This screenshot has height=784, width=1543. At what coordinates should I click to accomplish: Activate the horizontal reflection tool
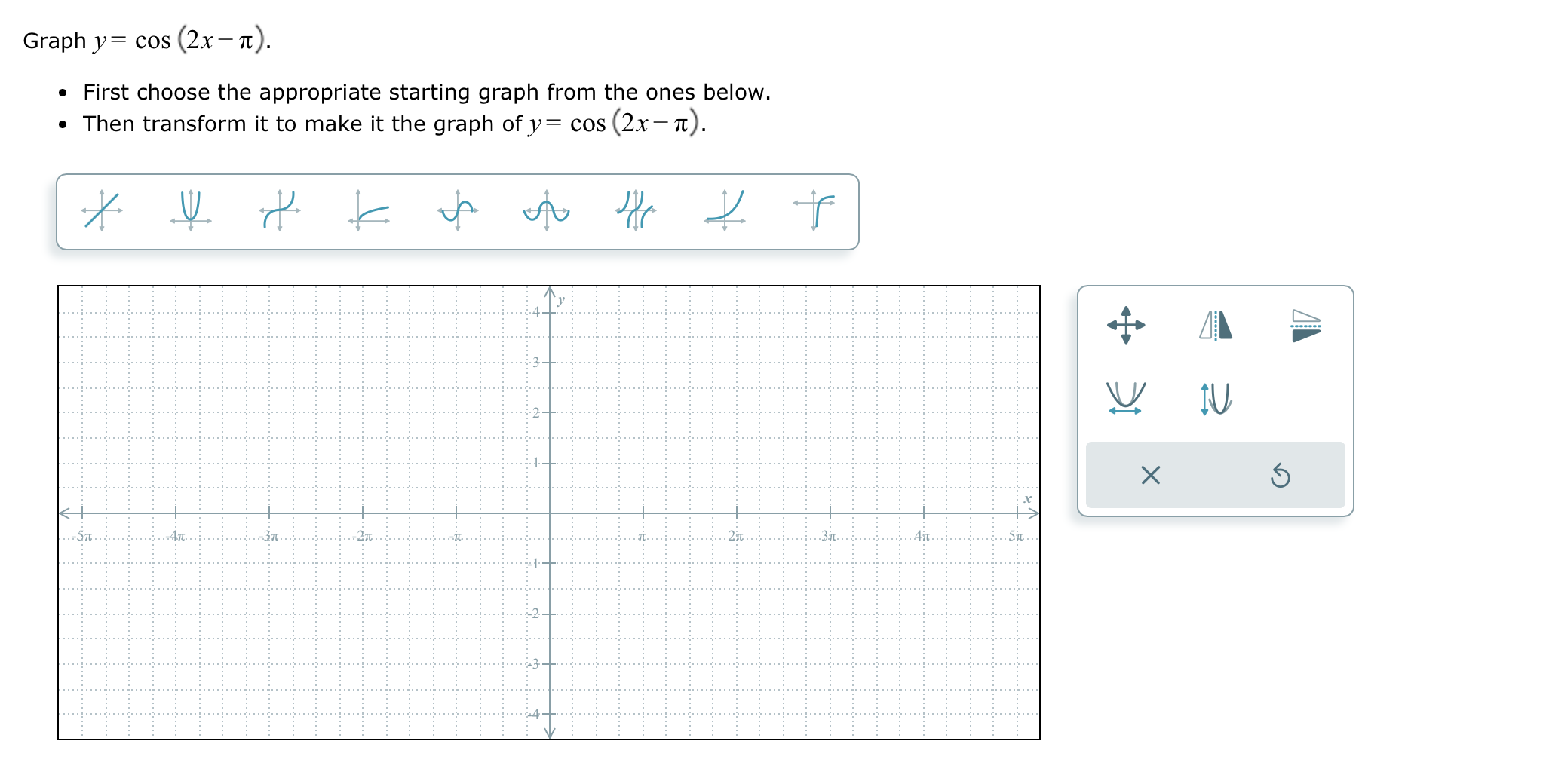1216,326
